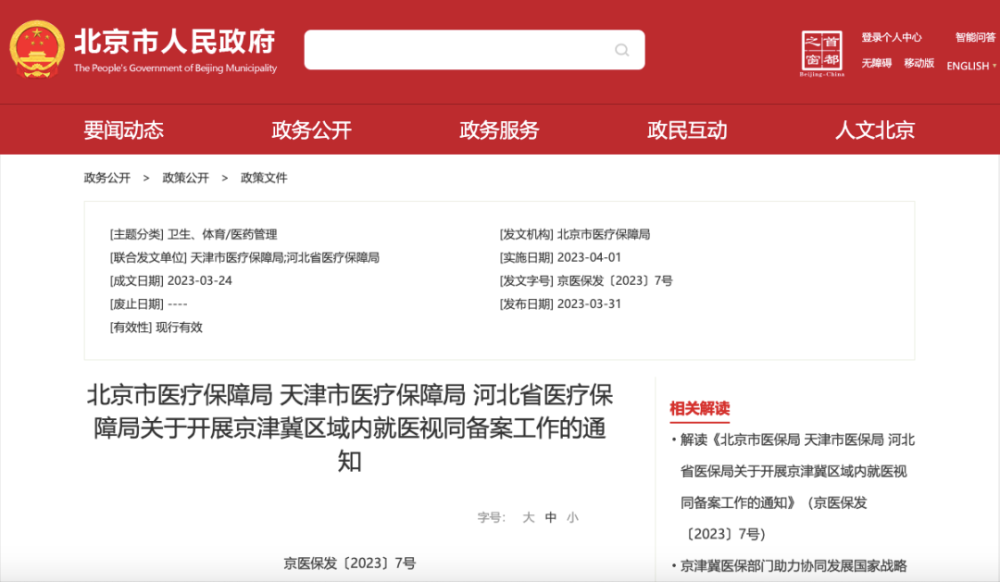Click the 政务公开 breadcrumb link
Image resolution: width=1000 pixels, height=582 pixels.
(x=106, y=177)
